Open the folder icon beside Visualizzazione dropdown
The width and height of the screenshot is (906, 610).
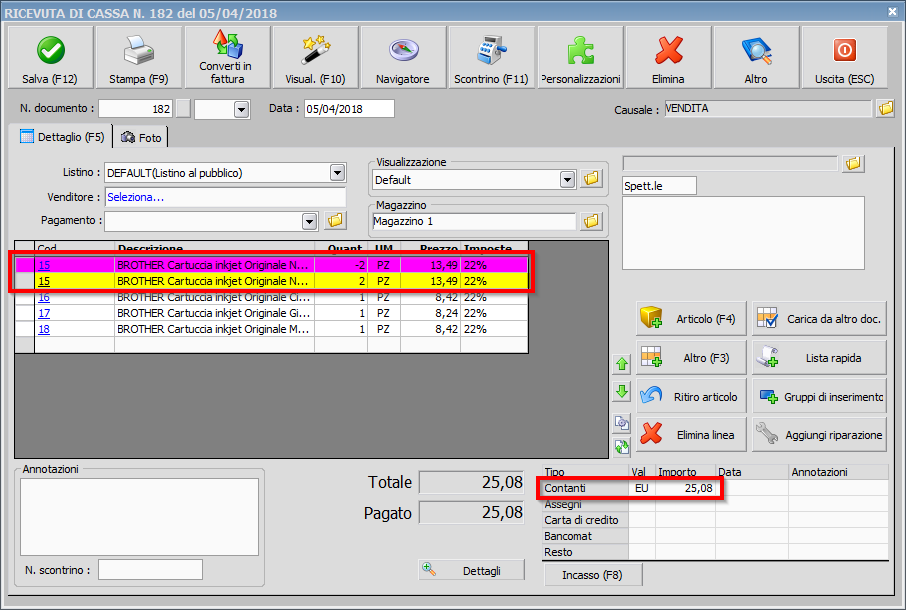click(x=591, y=179)
